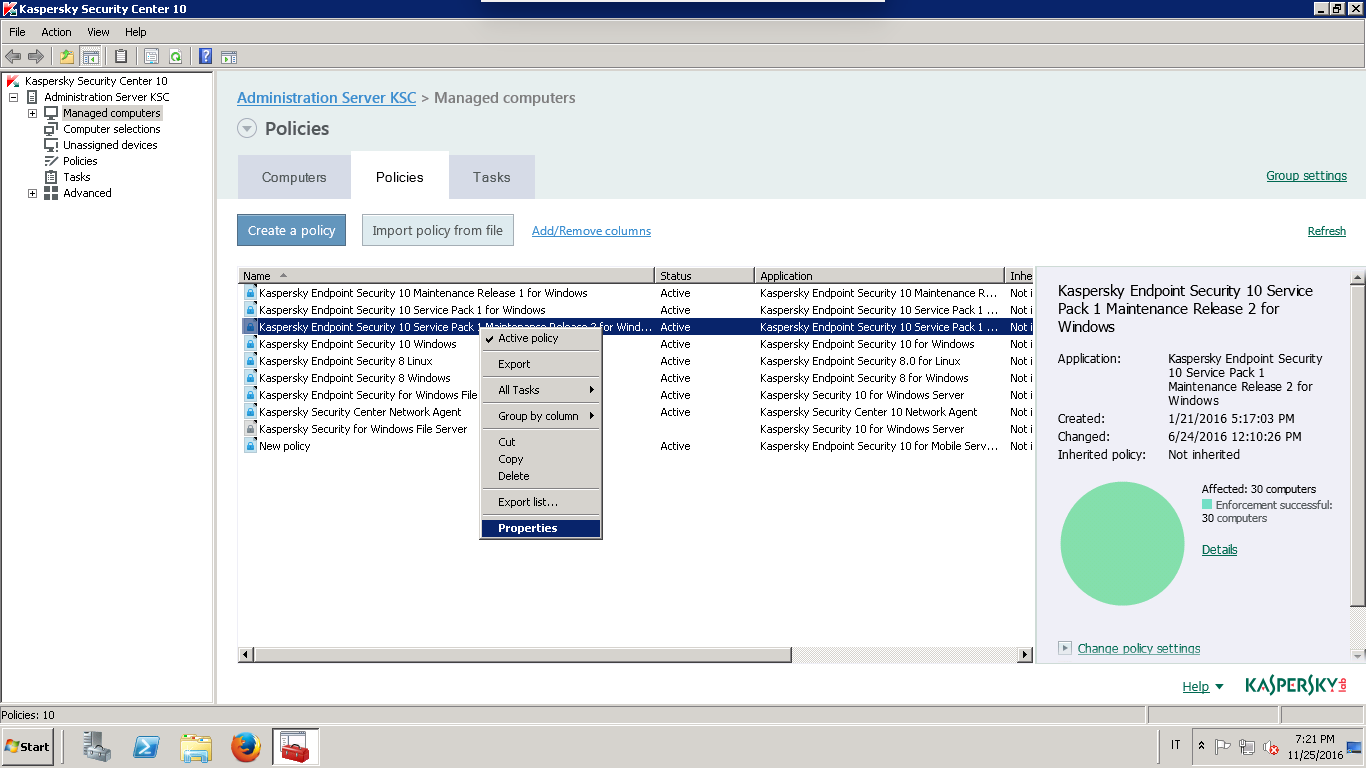The width and height of the screenshot is (1366, 768).
Task: Open Windows PowerShell from the taskbar
Action: 147,746
